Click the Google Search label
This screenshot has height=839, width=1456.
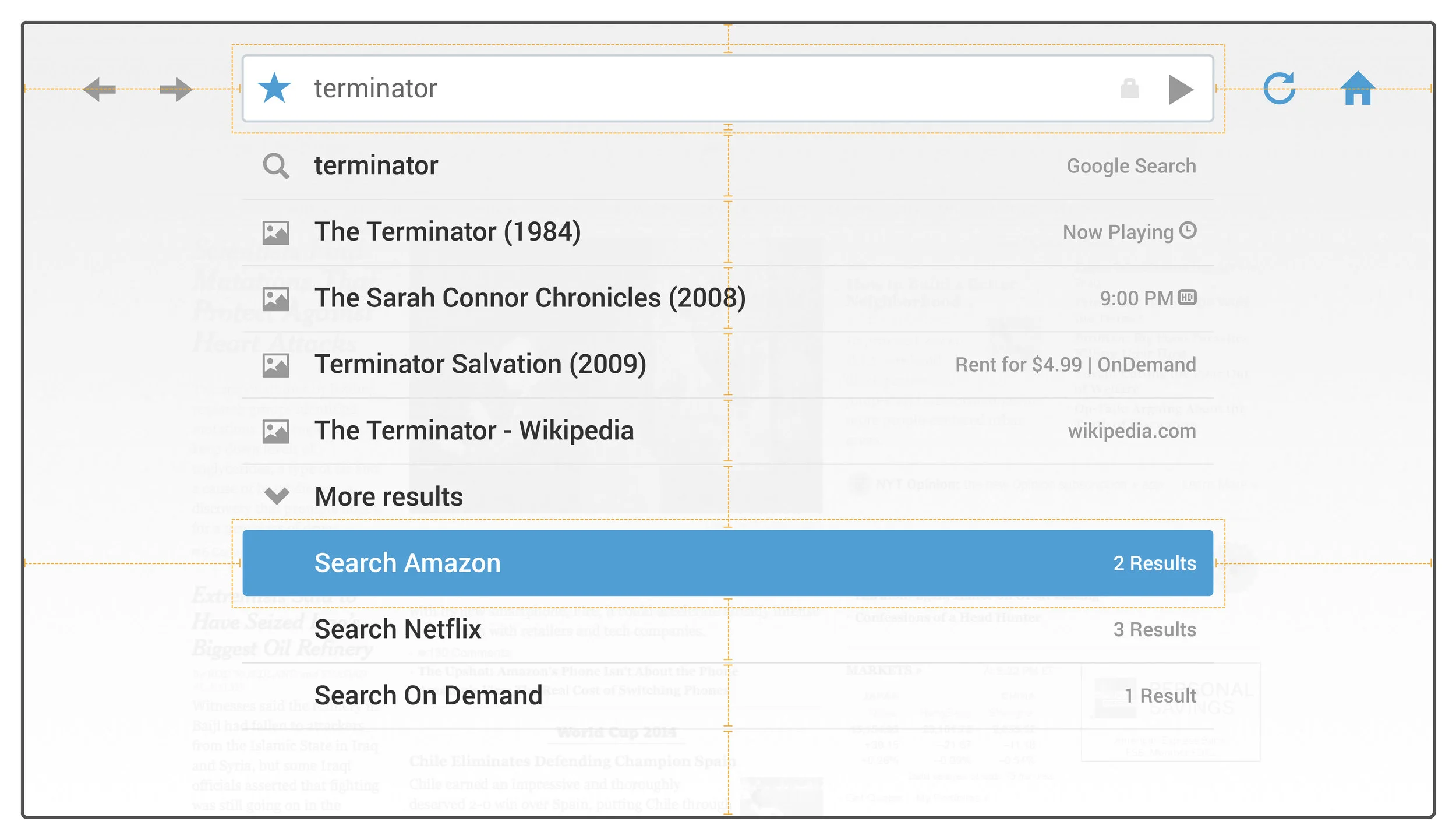click(1131, 166)
